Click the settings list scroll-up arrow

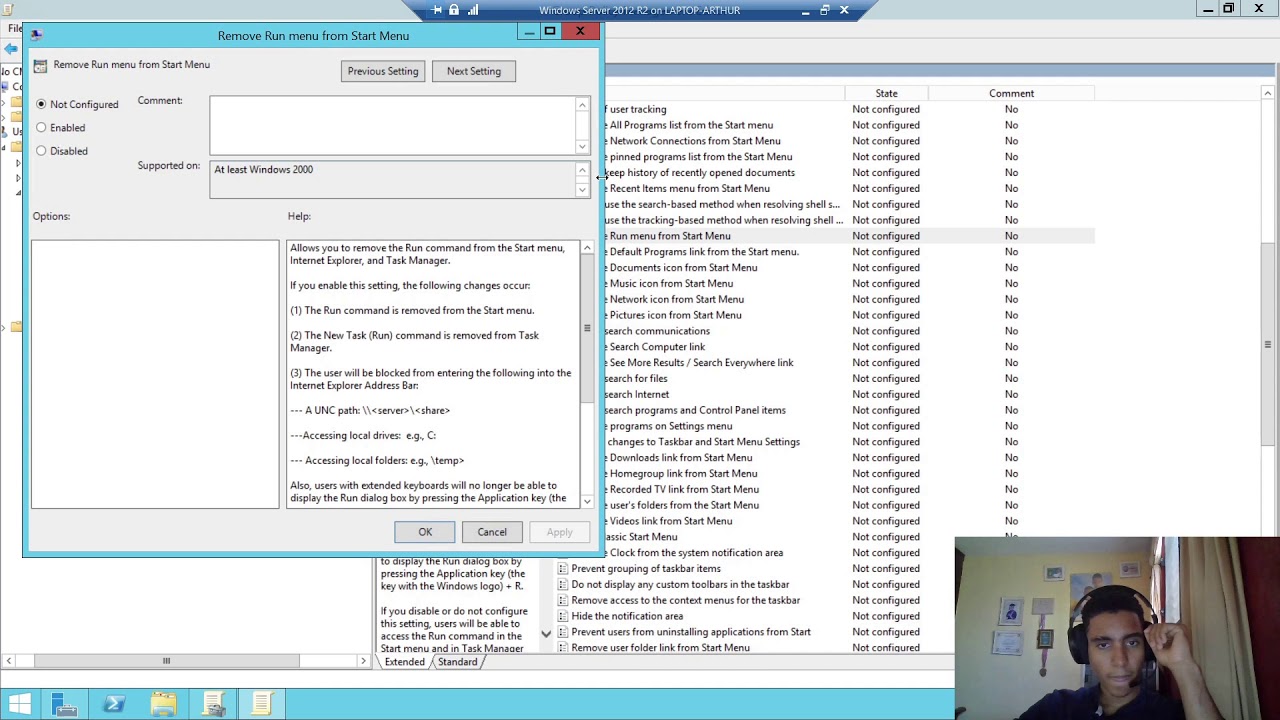[1268, 93]
